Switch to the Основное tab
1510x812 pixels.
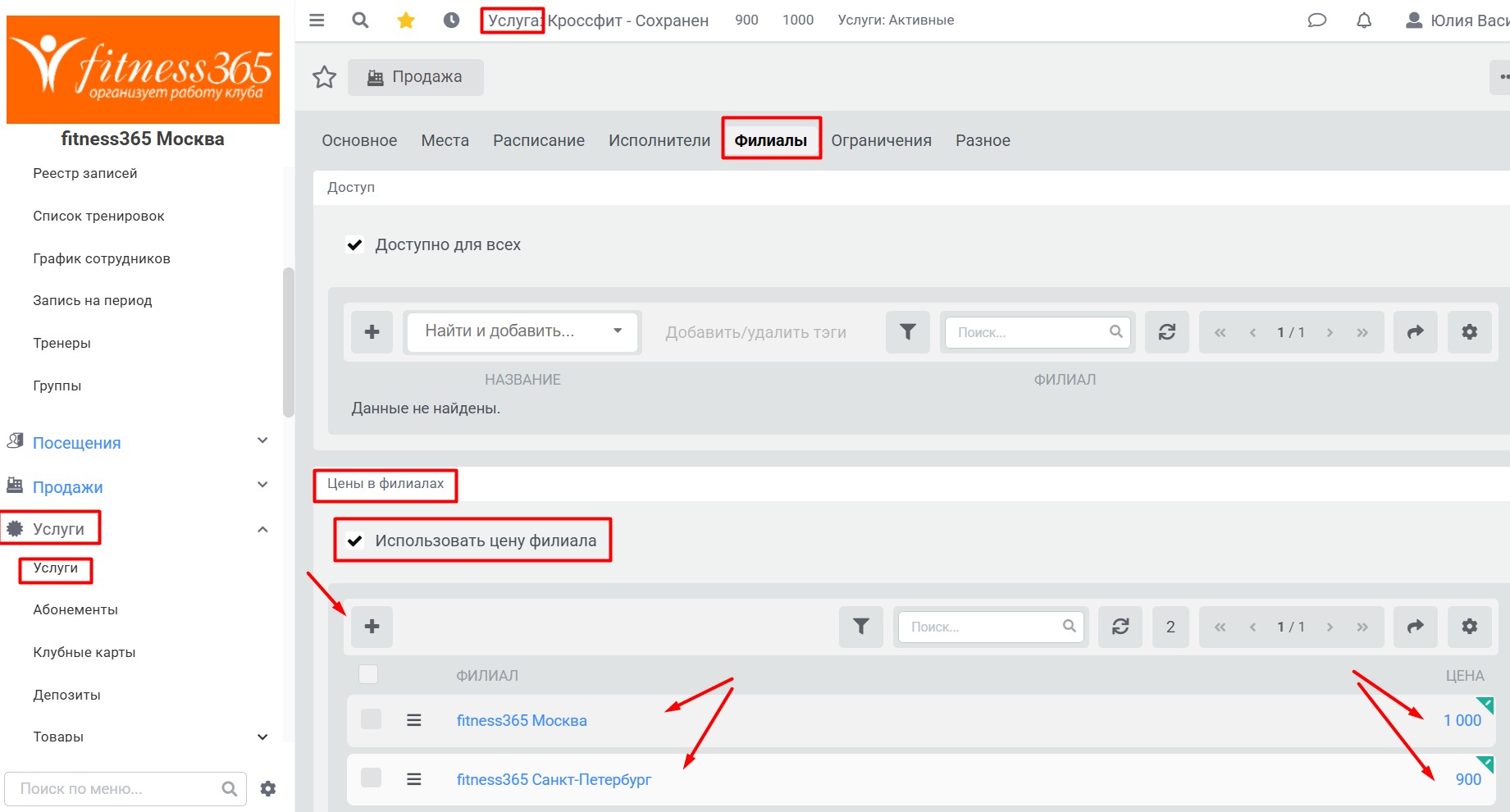359,140
